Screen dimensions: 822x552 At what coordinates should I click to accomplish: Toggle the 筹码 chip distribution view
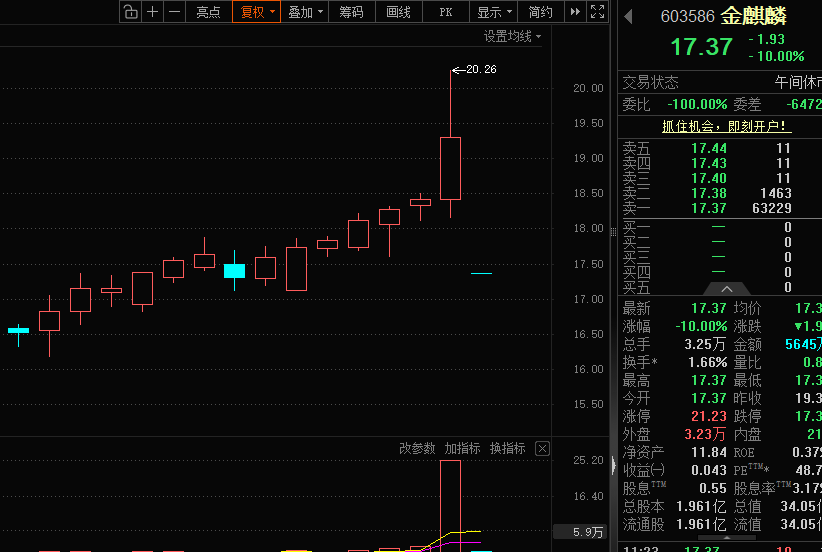coord(351,12)
